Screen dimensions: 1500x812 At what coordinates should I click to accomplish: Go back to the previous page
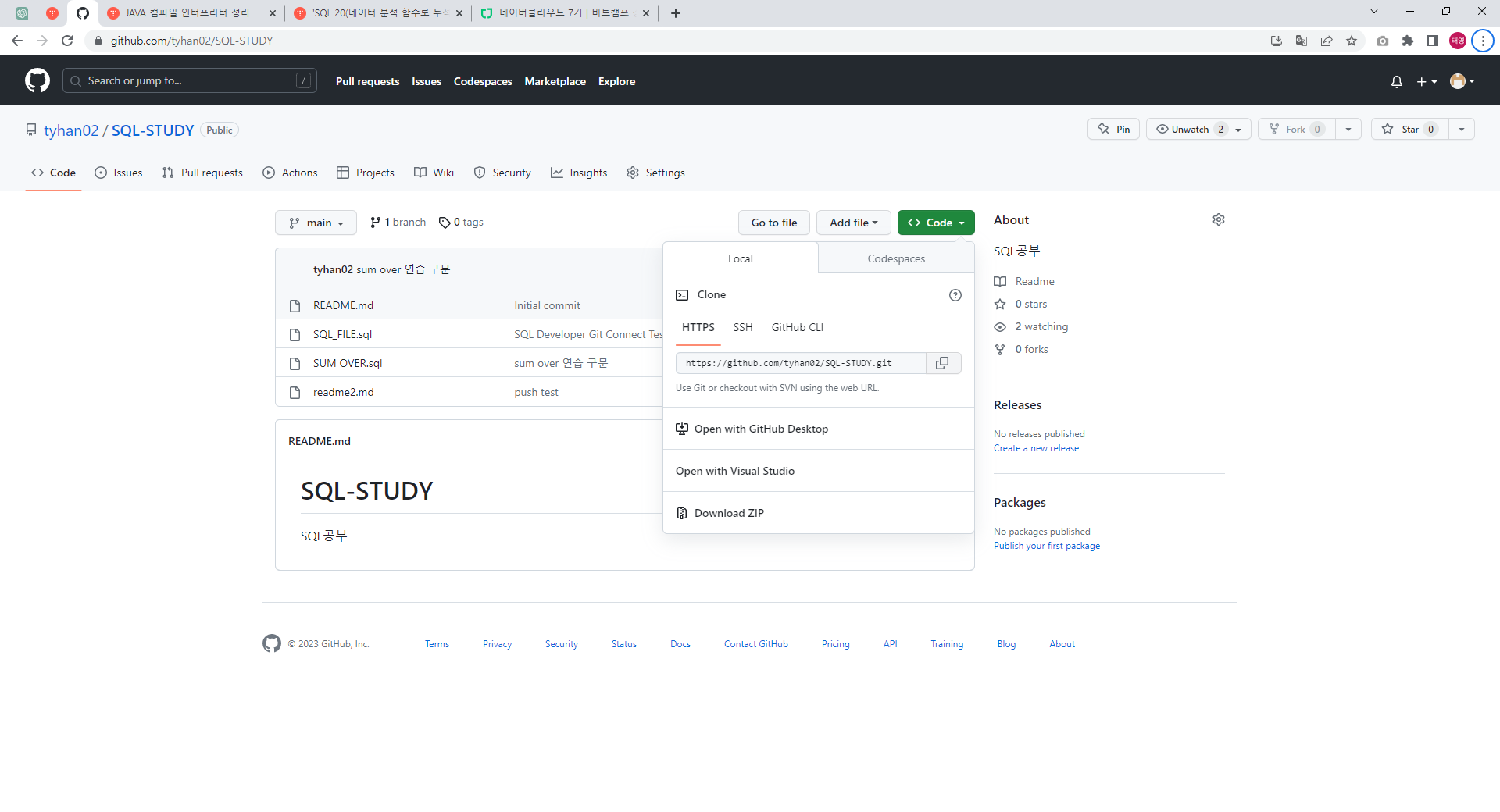pos(17,41)
